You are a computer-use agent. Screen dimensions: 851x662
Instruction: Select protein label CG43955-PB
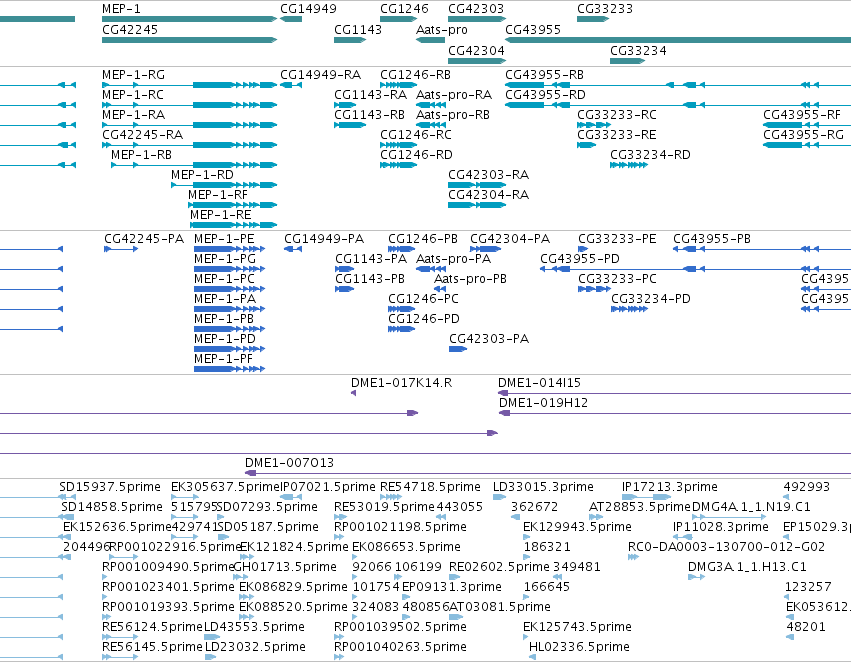(x=712, y=239)
